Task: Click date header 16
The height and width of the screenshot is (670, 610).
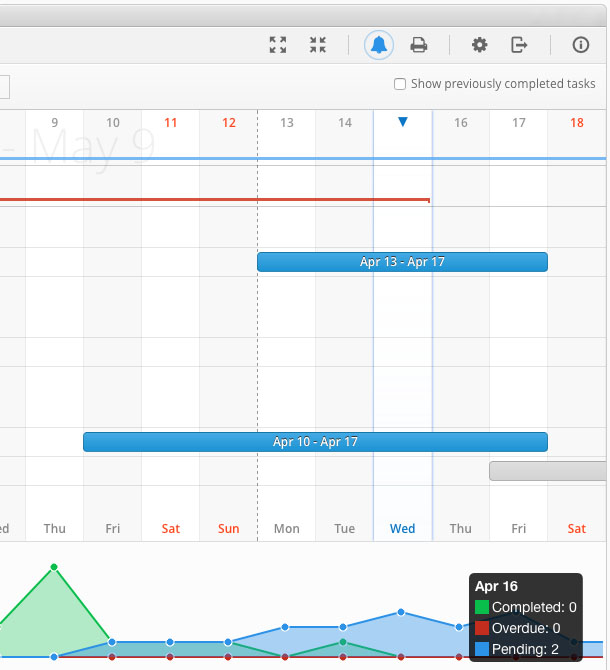Action: click(460, 123)
